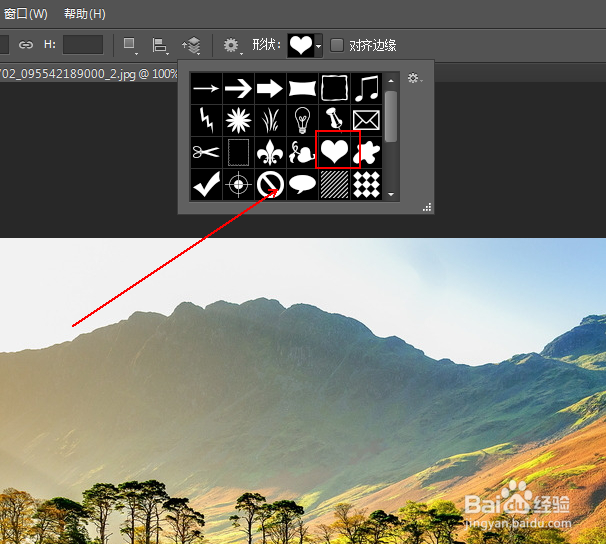The height and width of the screenshot is (544, 606).
Task: Select the postage stamp shape
Action: (x=238, y=153)
